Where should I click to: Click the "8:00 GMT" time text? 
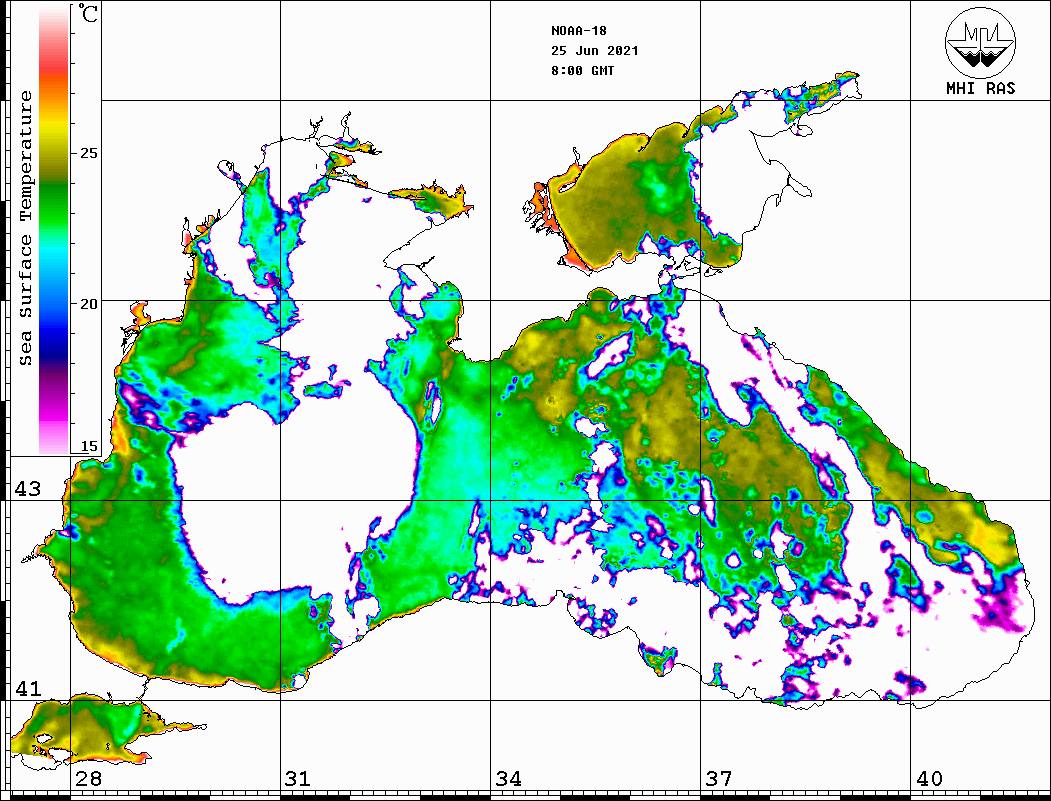pyautogui.click(x=582, y=71)
